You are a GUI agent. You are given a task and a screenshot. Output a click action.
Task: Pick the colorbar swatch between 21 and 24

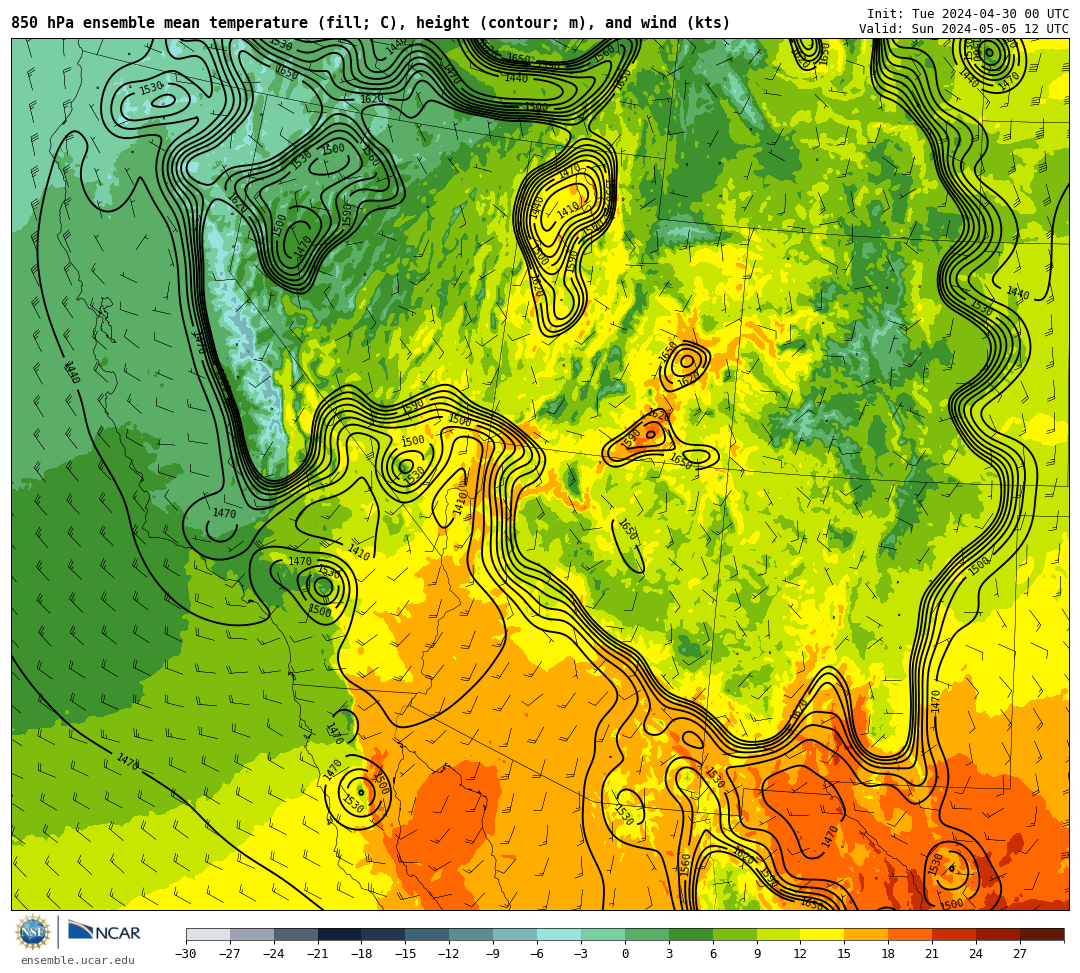(x=955, y=935)
